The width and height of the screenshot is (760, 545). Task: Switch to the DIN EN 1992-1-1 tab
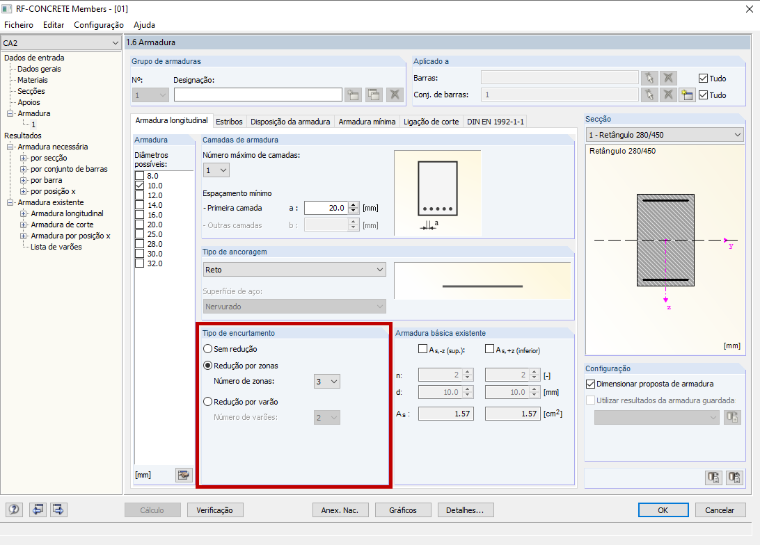[x=495, y=122]
